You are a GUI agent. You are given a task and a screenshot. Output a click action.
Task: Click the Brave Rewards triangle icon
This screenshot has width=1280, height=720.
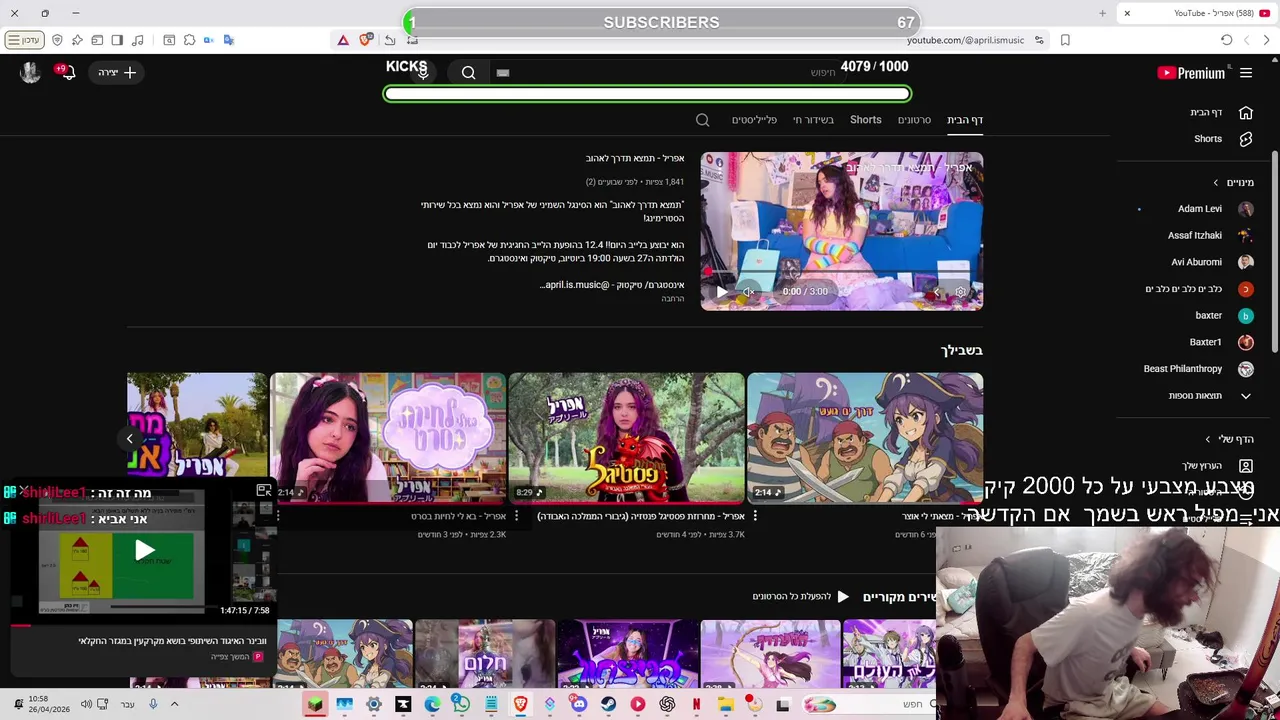pyautogui.click(x=343, y=40)
